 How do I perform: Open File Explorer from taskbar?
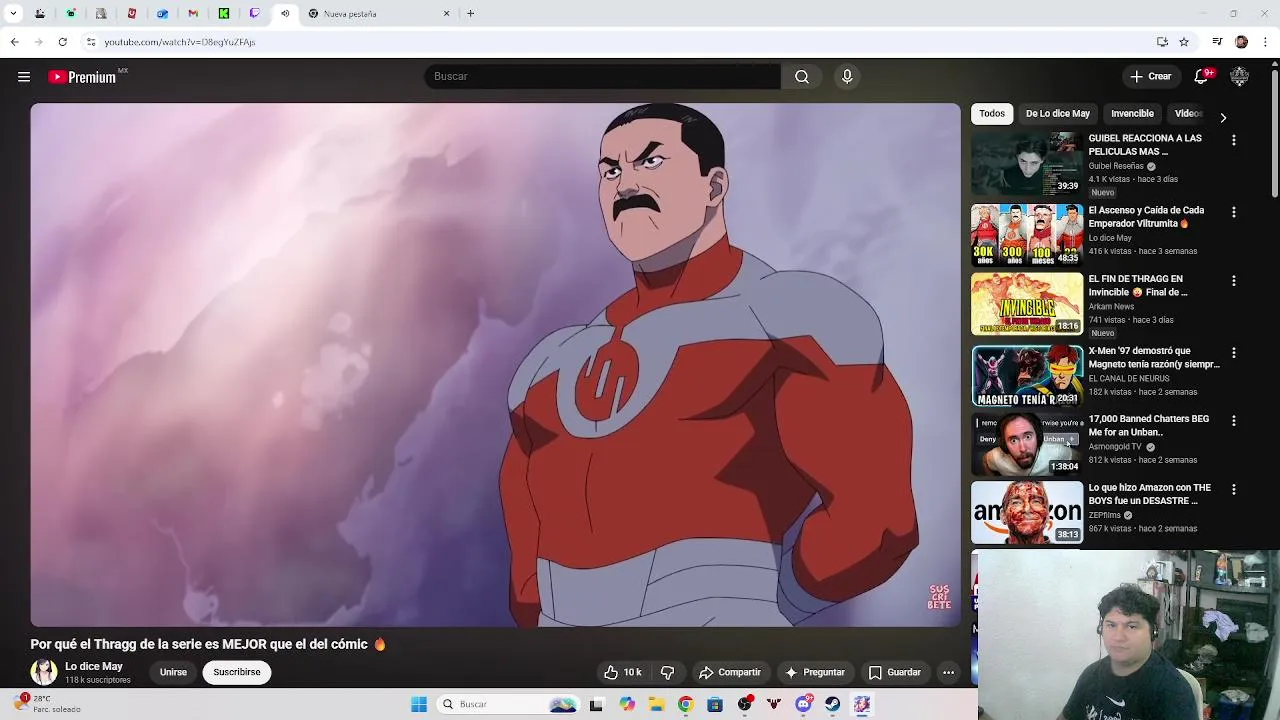tap(656, 704)
